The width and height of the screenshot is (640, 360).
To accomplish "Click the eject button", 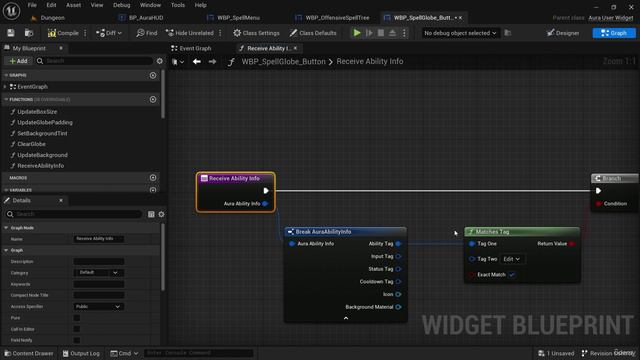I will [392, 33].
